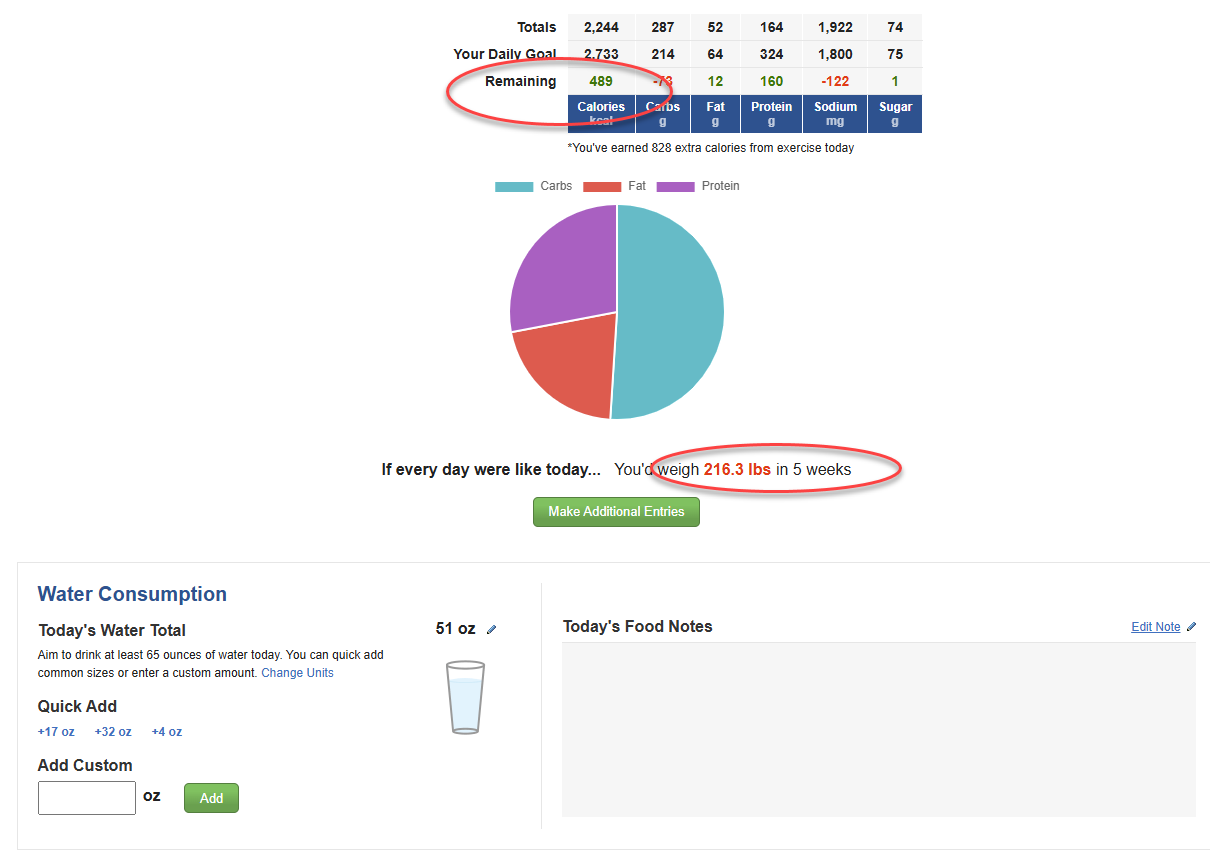Quick add +32 oz of water
1210x854 pixels.
[113, 732]
